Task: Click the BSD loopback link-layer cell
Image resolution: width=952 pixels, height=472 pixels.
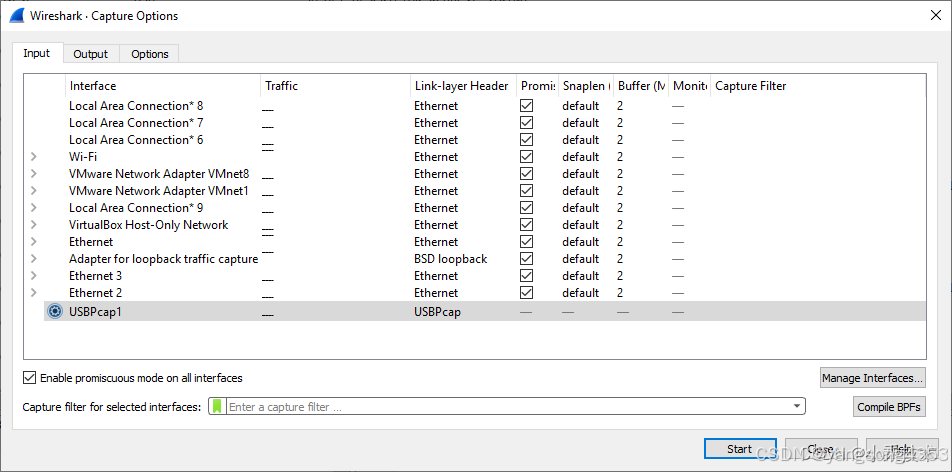Action: (x=450, y=259)
